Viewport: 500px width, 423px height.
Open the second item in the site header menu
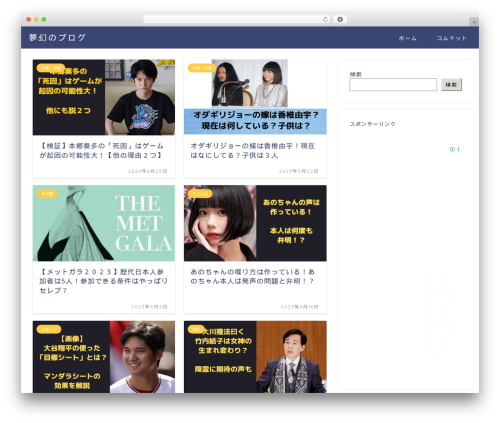452,38
